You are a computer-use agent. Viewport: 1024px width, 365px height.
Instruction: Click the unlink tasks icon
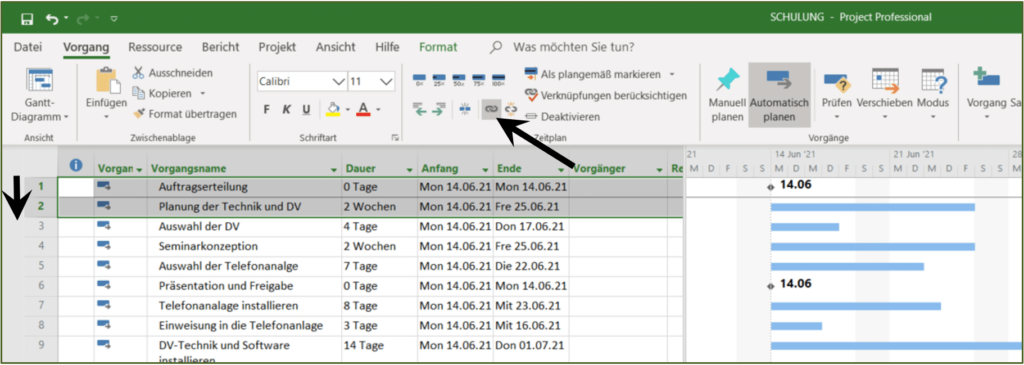[510, 110]
